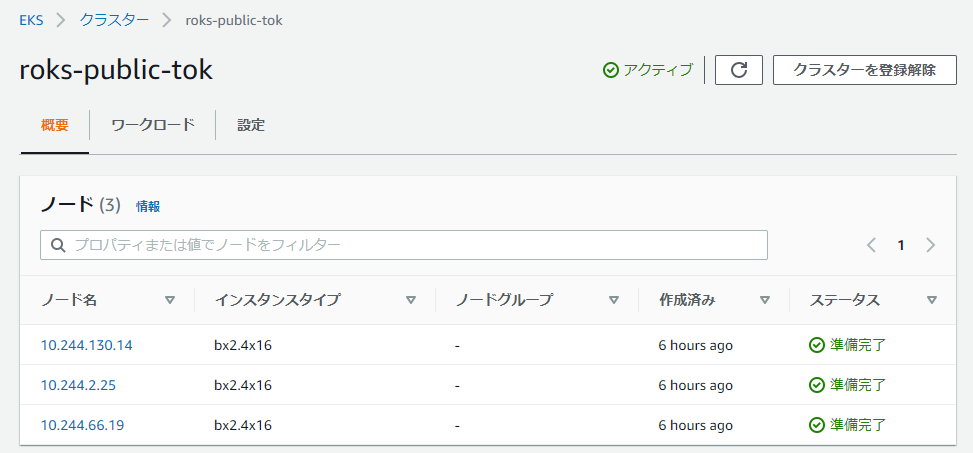Screen dimensions: 973x453
Task: Sort by ノード名 column arrow
Action: point(170,300)
